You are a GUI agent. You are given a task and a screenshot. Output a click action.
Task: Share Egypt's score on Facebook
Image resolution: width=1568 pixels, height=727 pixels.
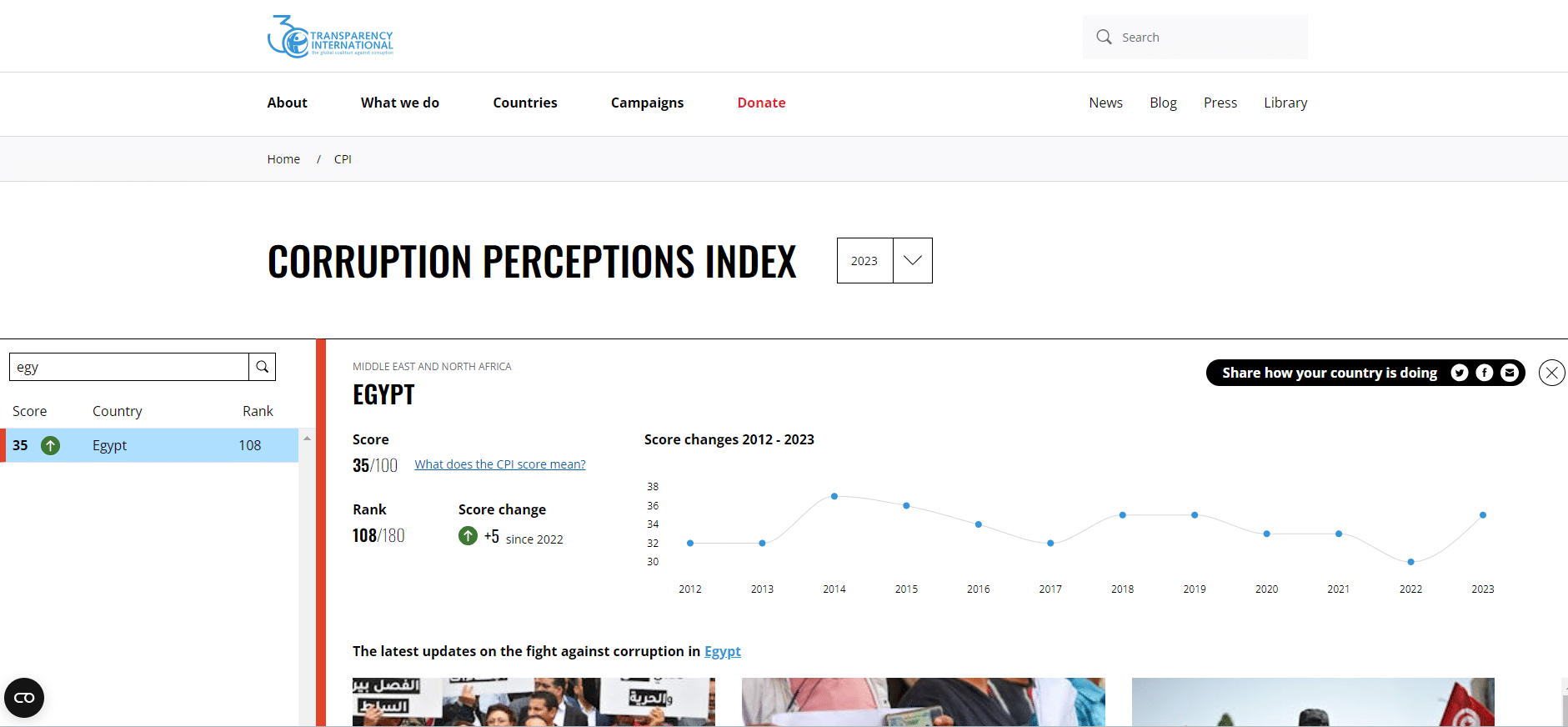[x=1484, y=373]
